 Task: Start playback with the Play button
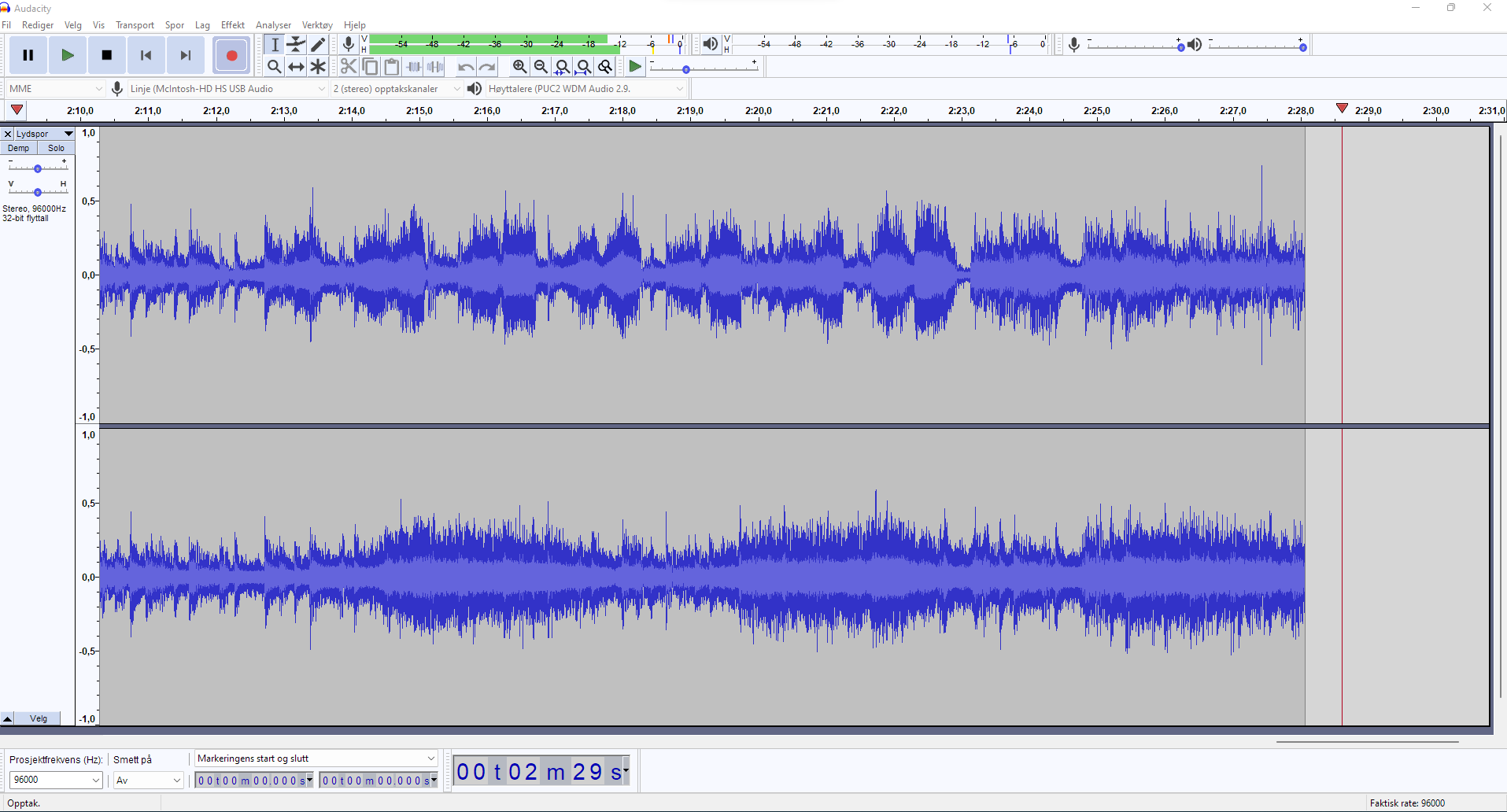point(68,55)
